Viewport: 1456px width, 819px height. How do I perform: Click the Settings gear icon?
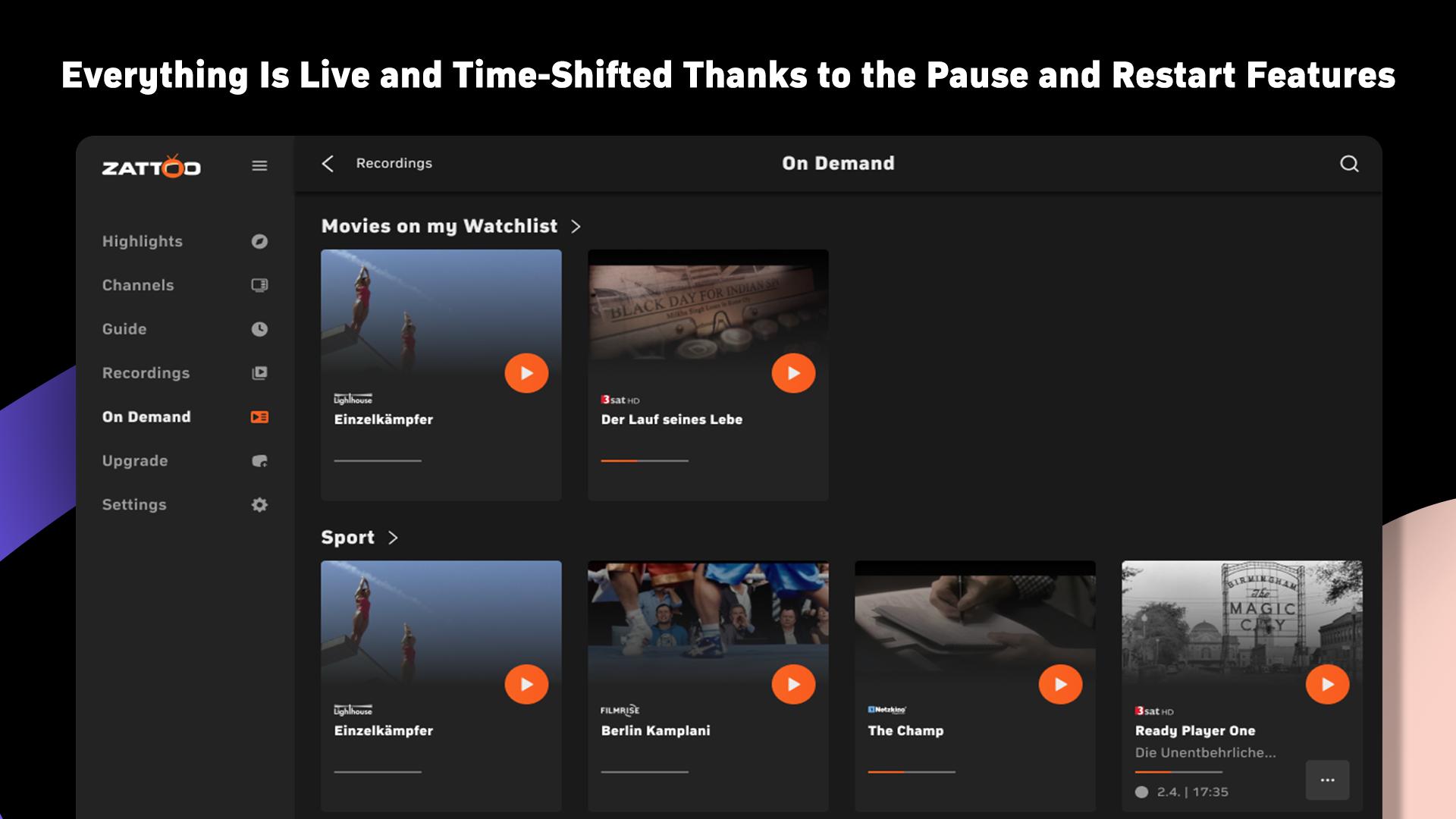259,505
